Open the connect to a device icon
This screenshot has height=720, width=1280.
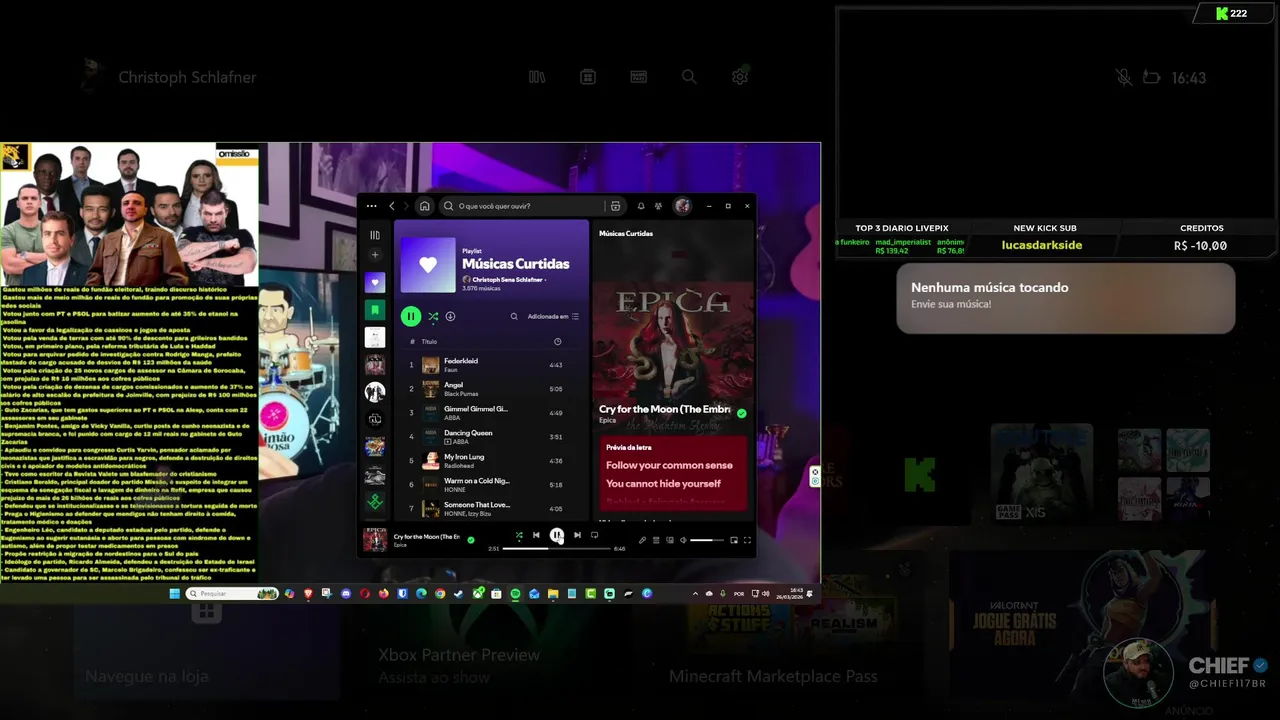pyautogui.click(x=669, y=540)
